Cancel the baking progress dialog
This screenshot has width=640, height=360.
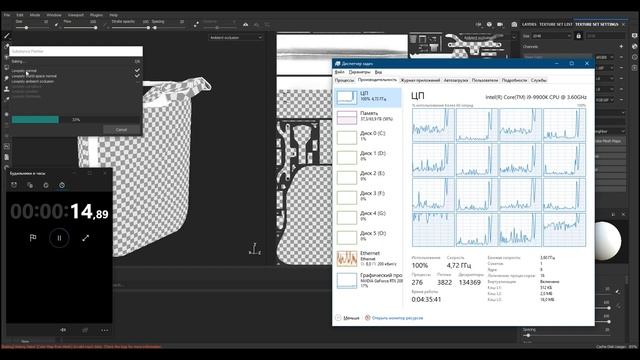pos(121,130)
